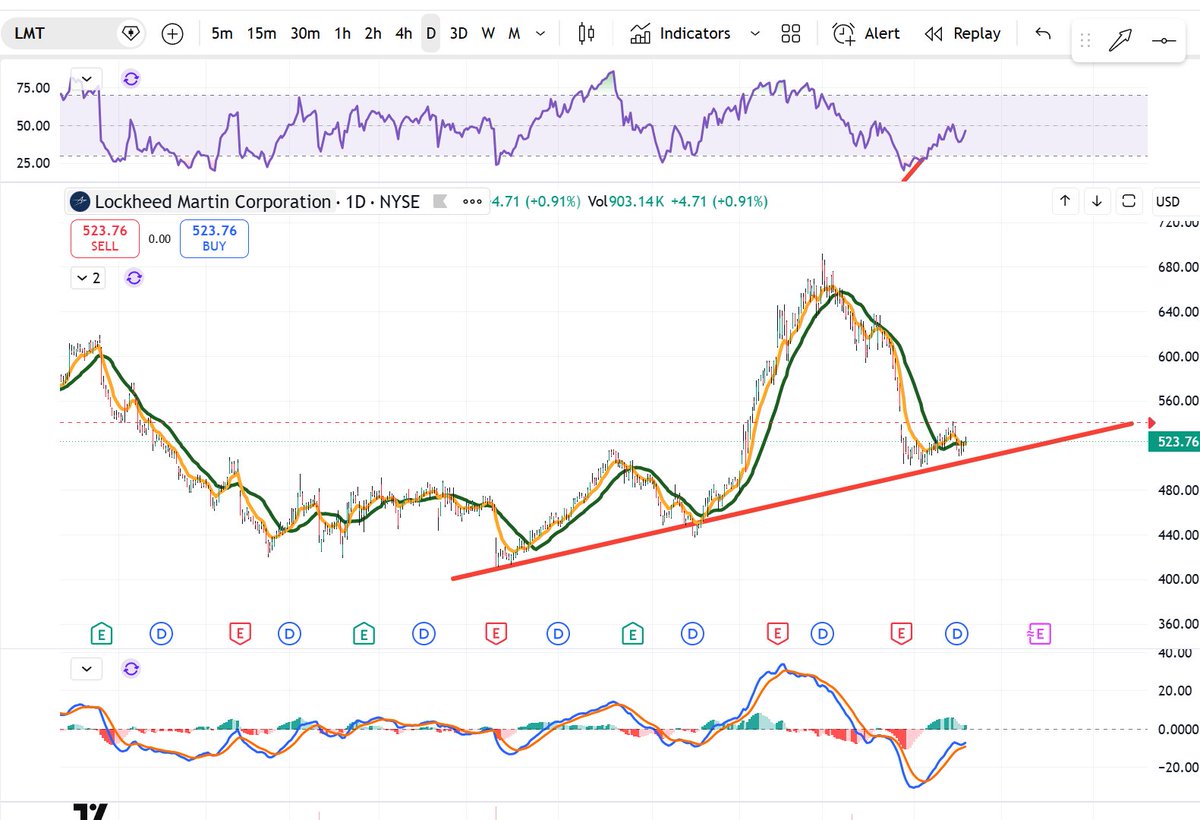This screenshot has width=1200, height=820.
Task: Expand the indicators legend showing 2
Action: (90, 278)
